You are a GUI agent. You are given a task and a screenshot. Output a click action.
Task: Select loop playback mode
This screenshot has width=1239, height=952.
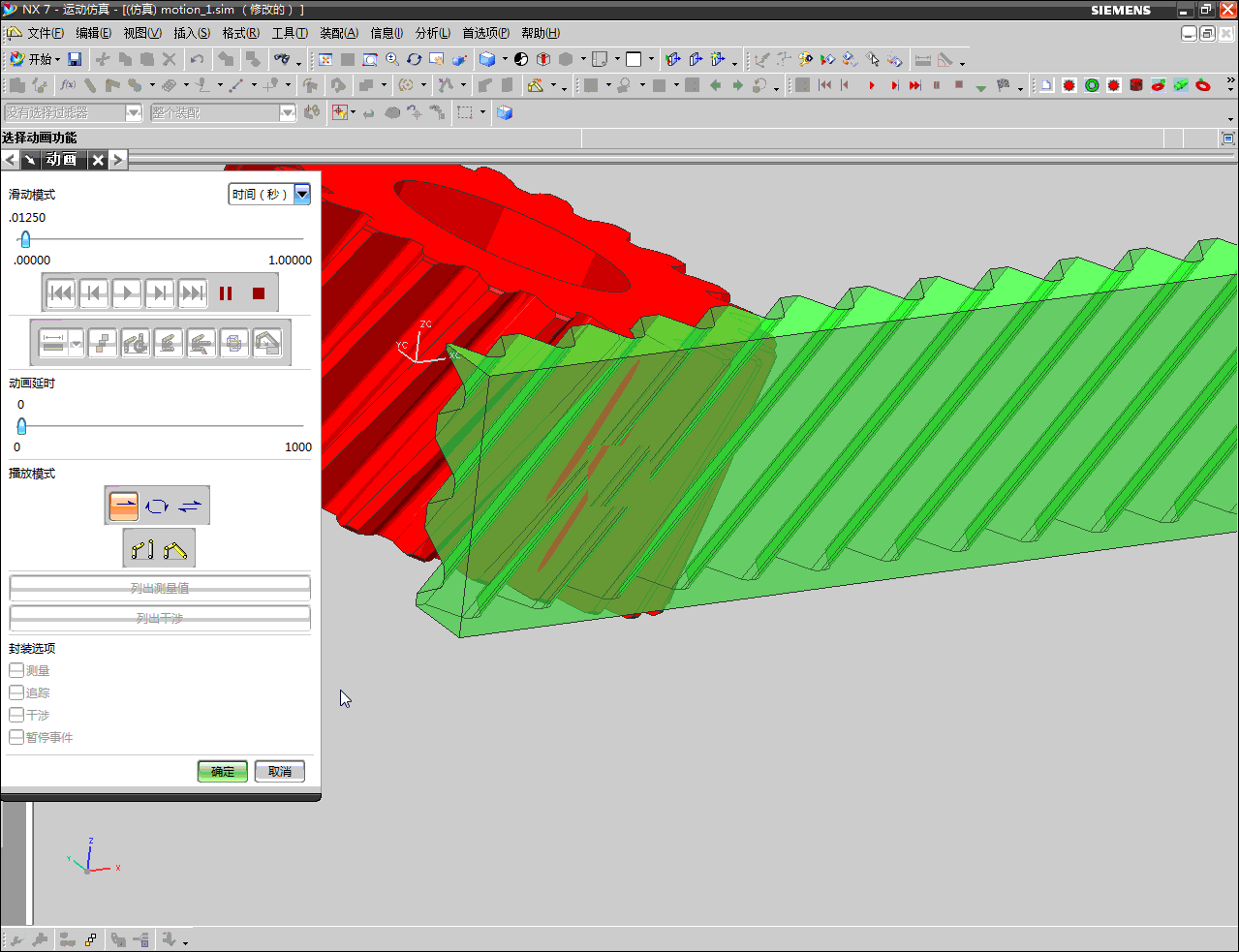click(x=157, y=506)
